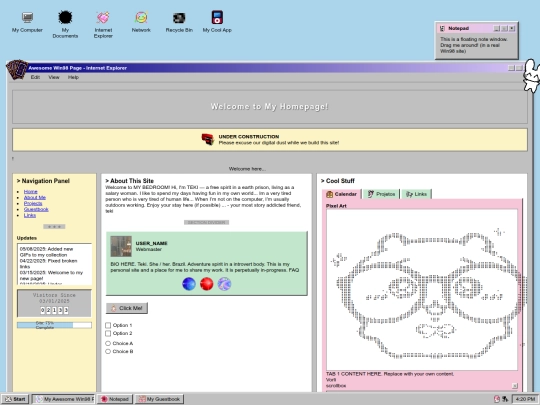The height and width of the screenshot is (405, 540).
Task: Click the Welcome to My Homepage banner
Action: point(270,107)
